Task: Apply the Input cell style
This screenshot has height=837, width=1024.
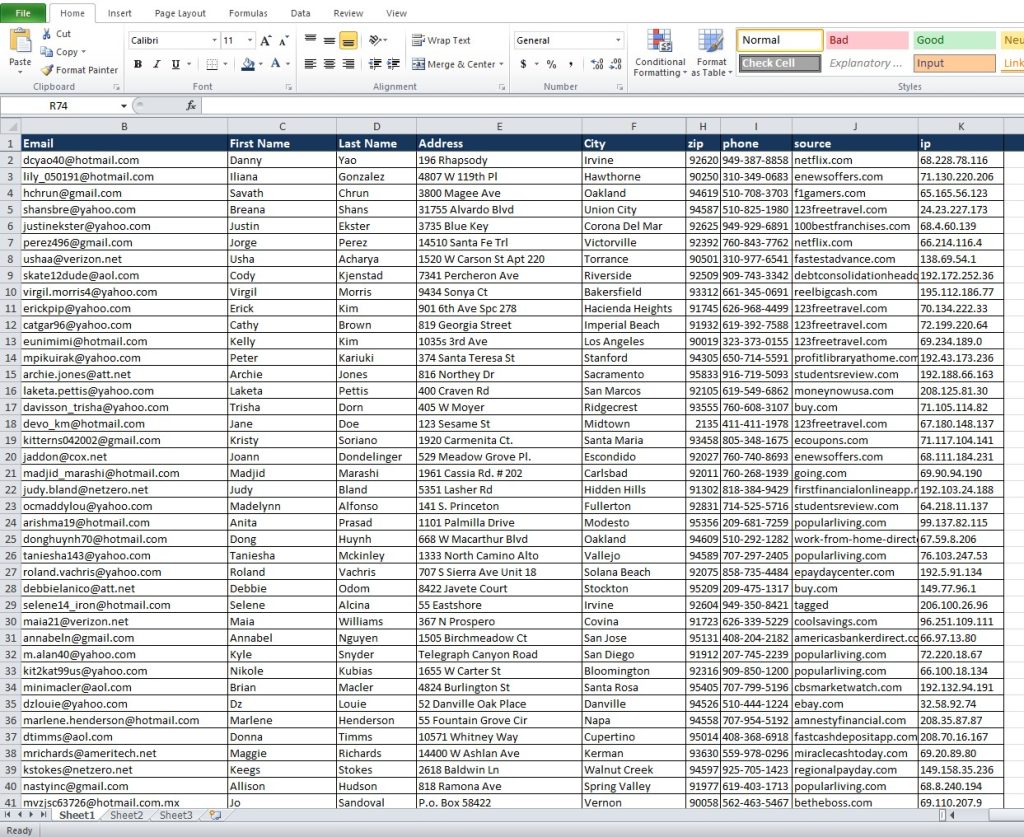Action: coord(954,63)
